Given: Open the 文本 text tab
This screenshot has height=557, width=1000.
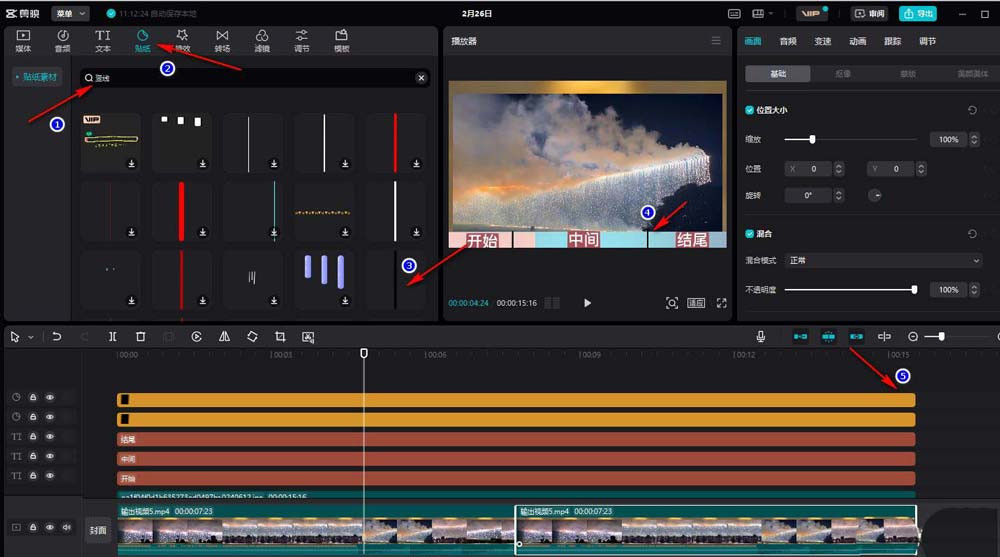Looking at the screenshot, I should tap(103, 40).
